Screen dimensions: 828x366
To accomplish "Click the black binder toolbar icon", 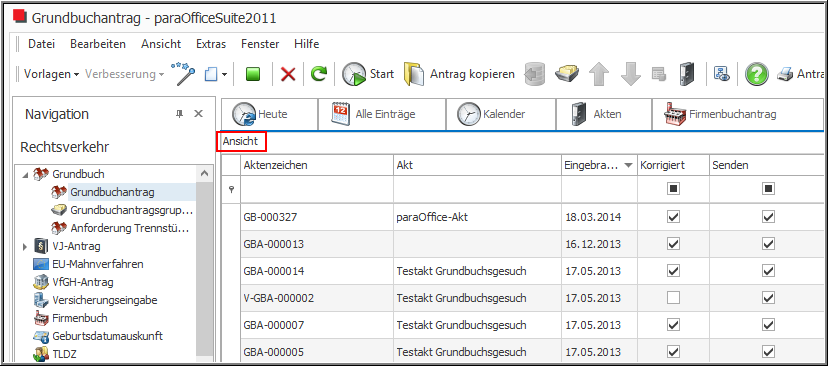I will coord(687,74).
